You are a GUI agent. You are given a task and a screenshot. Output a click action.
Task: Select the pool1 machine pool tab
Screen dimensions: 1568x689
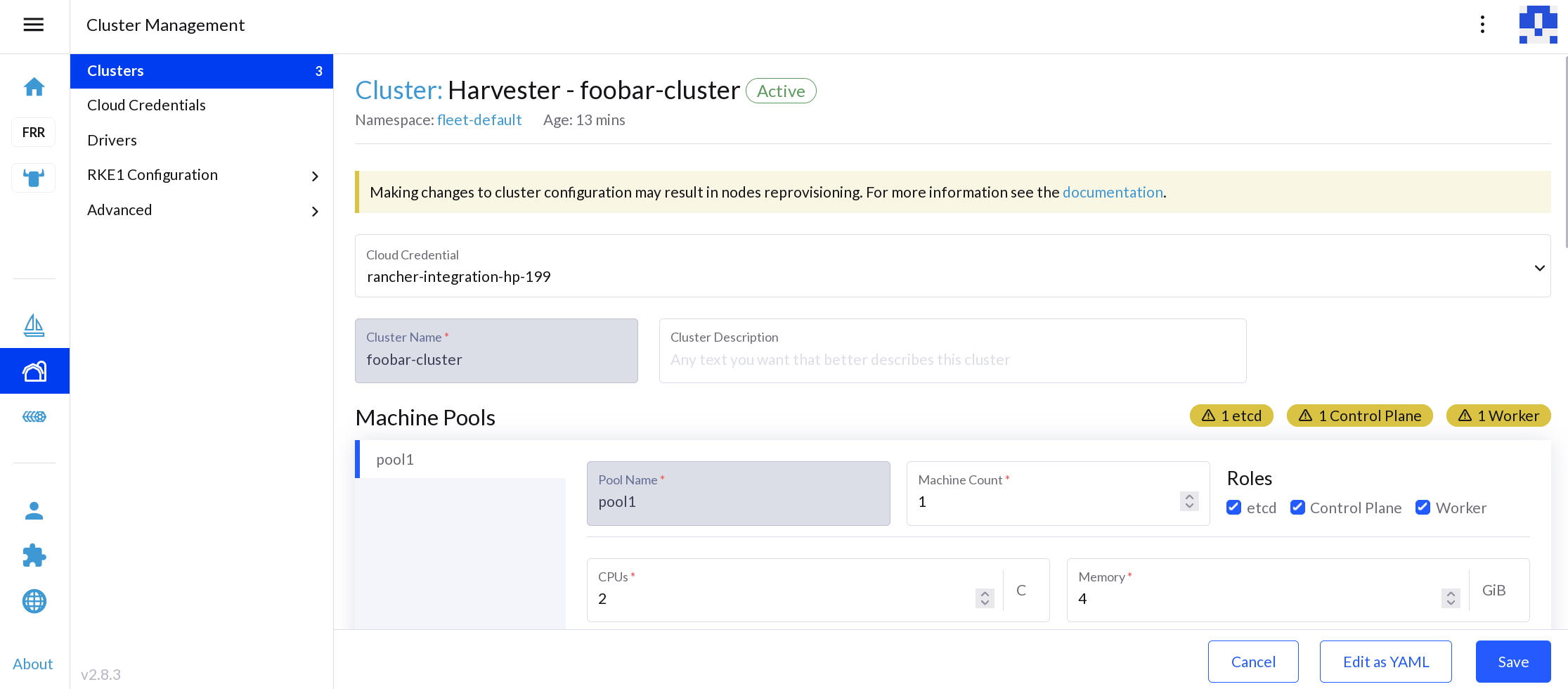point(460,459)
